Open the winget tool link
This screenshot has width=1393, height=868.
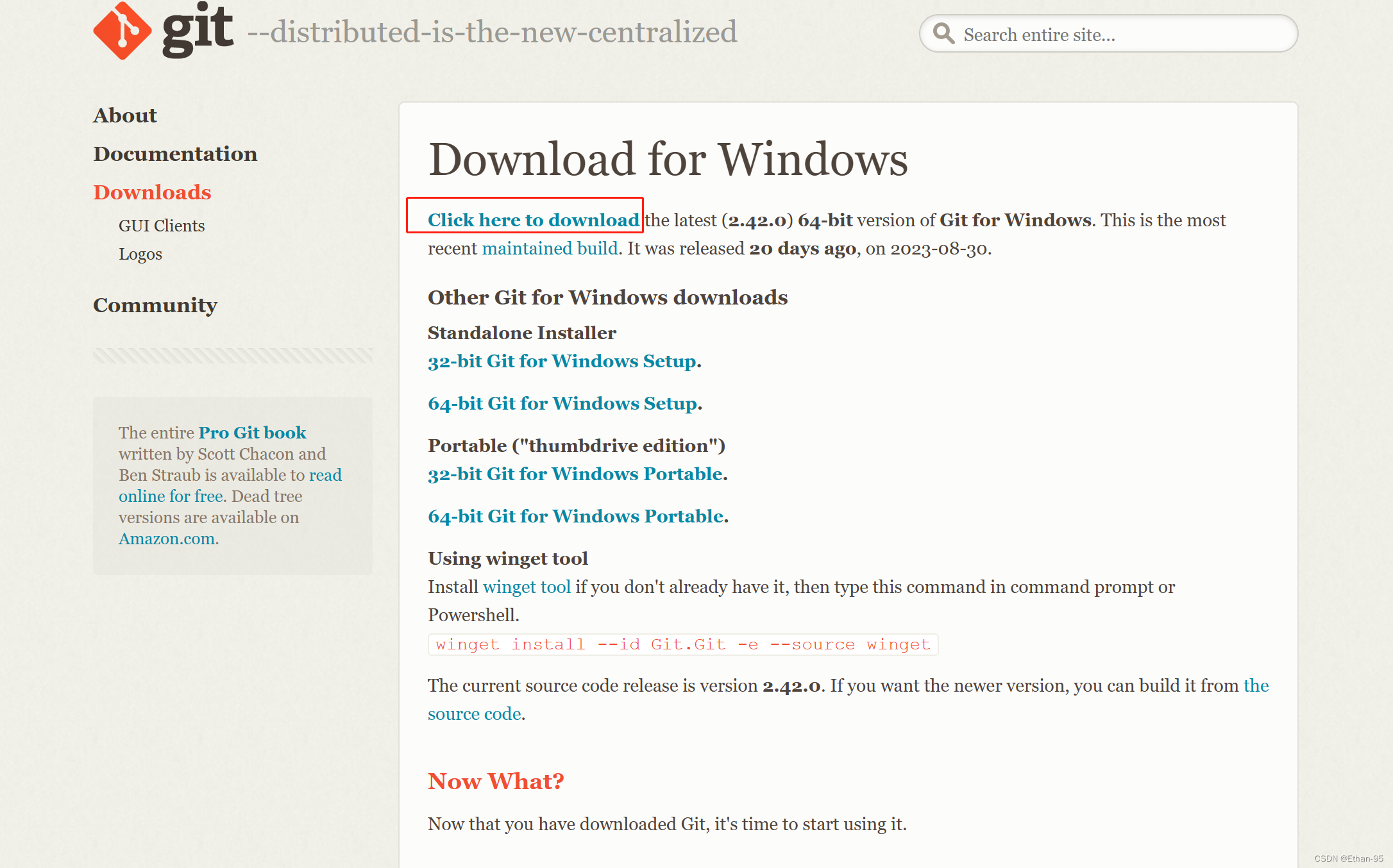coord(527,587)
